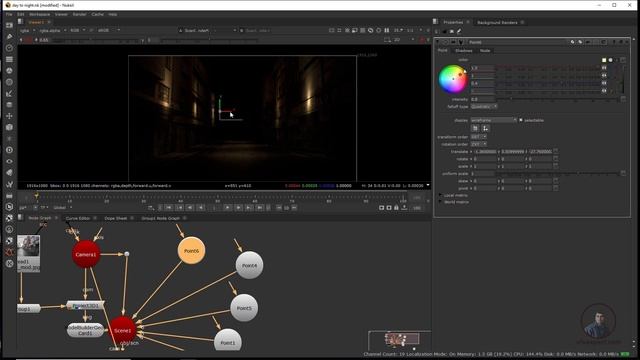Click the play forward button
640x360 pixels.
click(x=228, y=208)
